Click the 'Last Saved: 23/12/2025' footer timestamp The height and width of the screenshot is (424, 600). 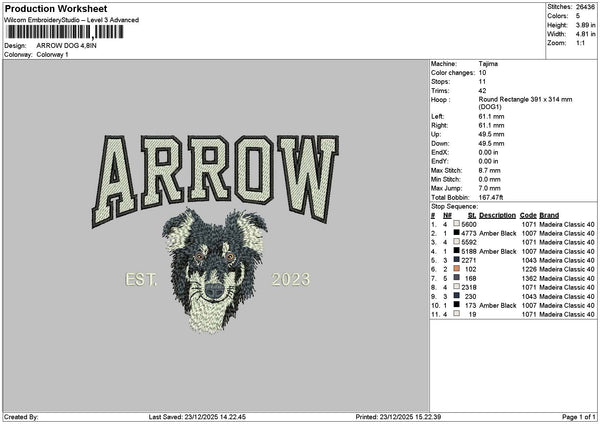click(197, 417)
